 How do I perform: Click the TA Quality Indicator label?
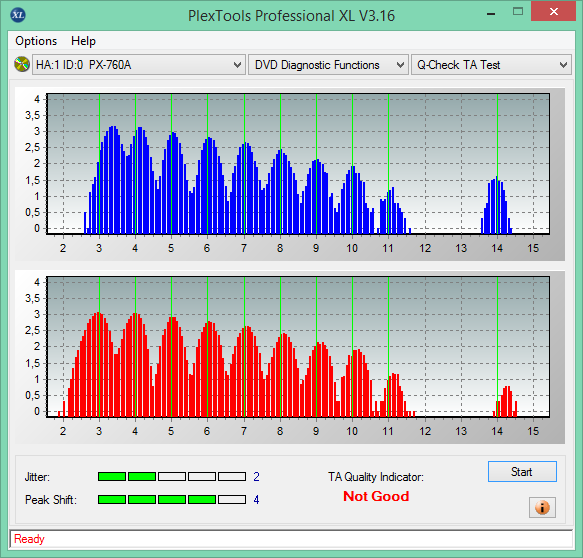coord(376,477)
